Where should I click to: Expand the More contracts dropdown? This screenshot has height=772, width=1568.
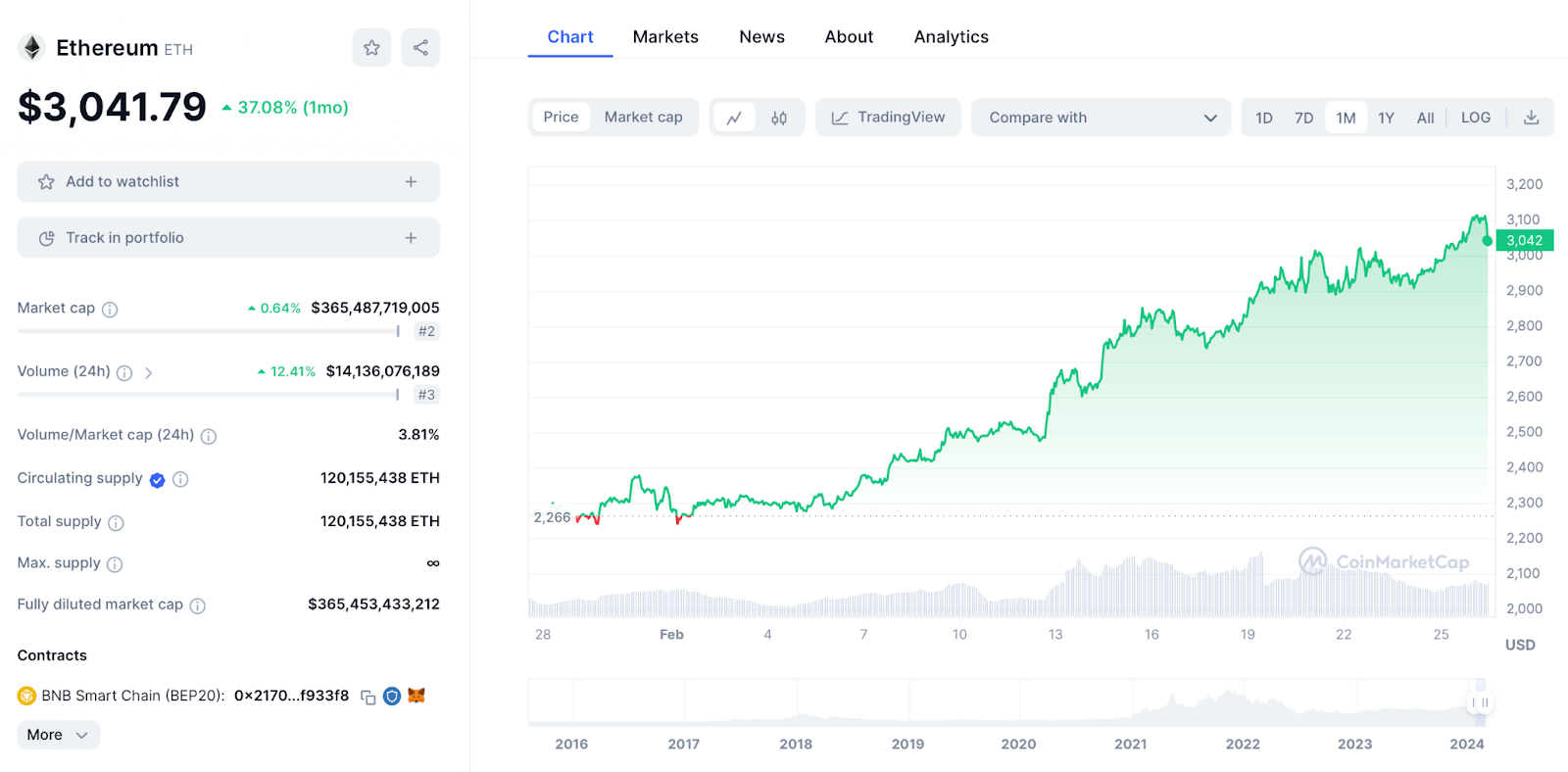pyautogui.click(x=59, y=735)
